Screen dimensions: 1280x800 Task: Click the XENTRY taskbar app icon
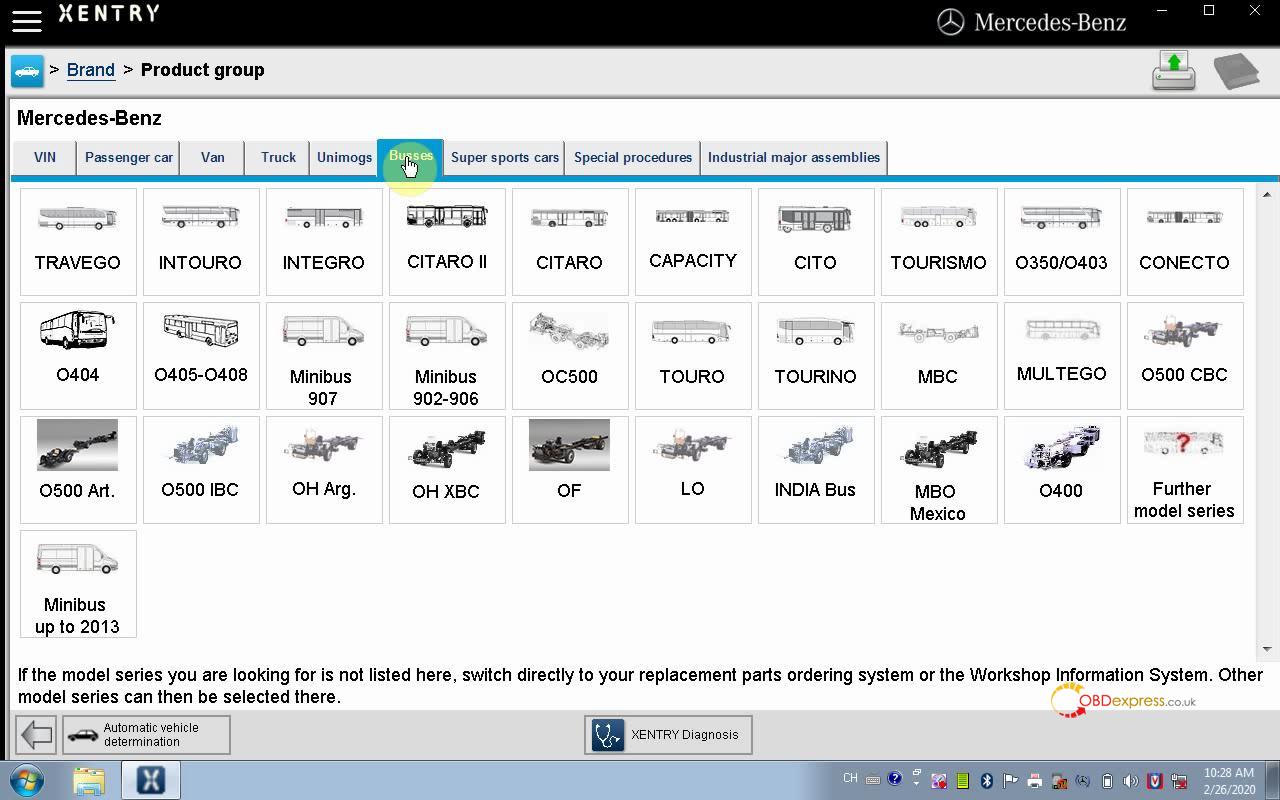point(151,780)
